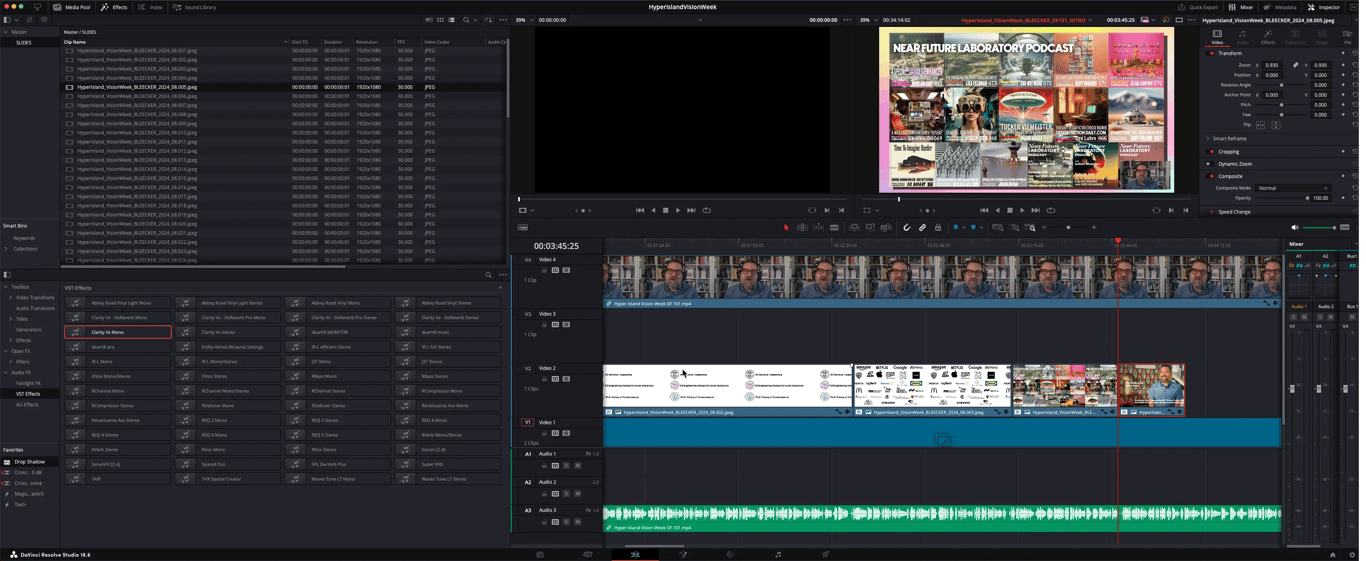Open the Effects panel tab

click(x=114, y=7)
